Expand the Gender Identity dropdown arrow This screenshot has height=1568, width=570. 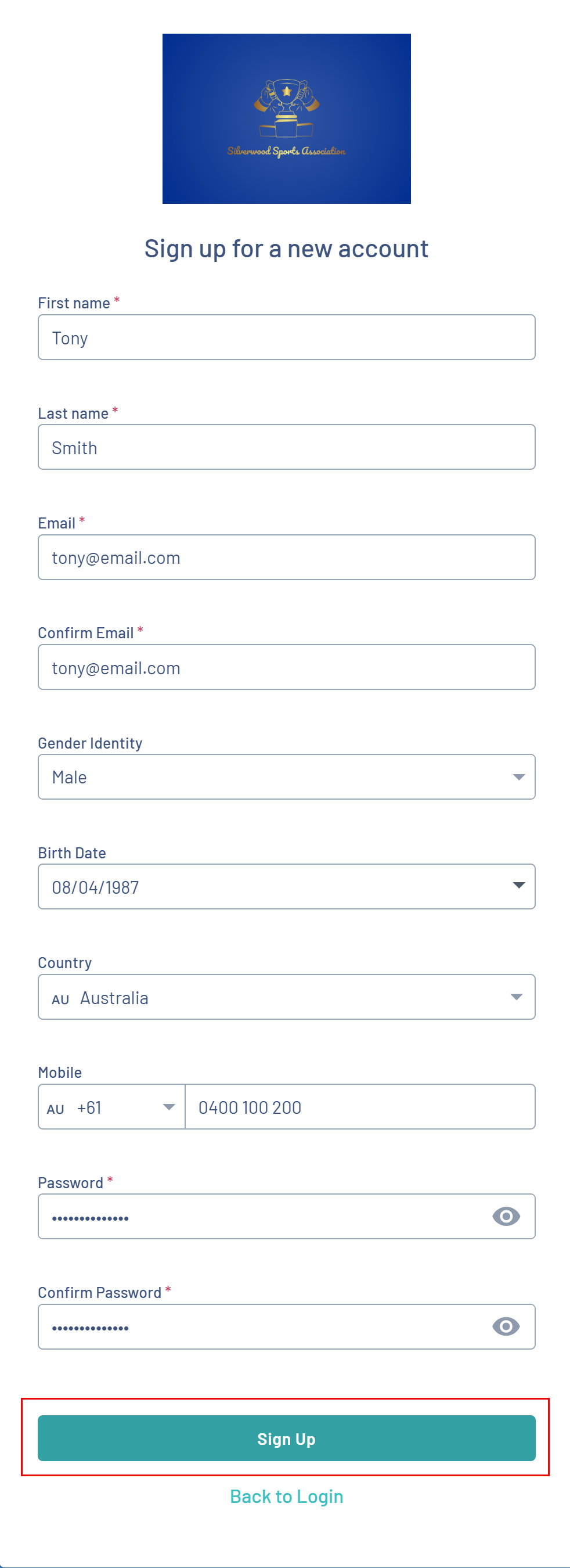click(518, 776)
